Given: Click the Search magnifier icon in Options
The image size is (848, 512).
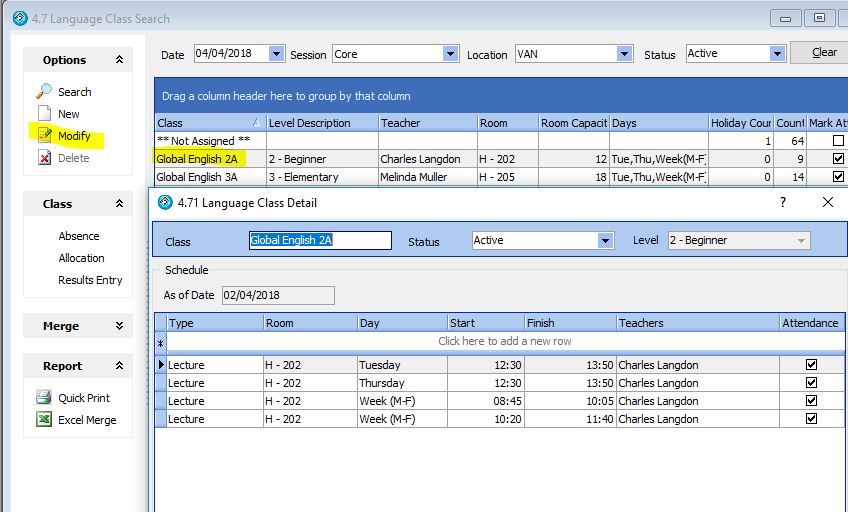Looking at the screenshot, I should 44,91.
